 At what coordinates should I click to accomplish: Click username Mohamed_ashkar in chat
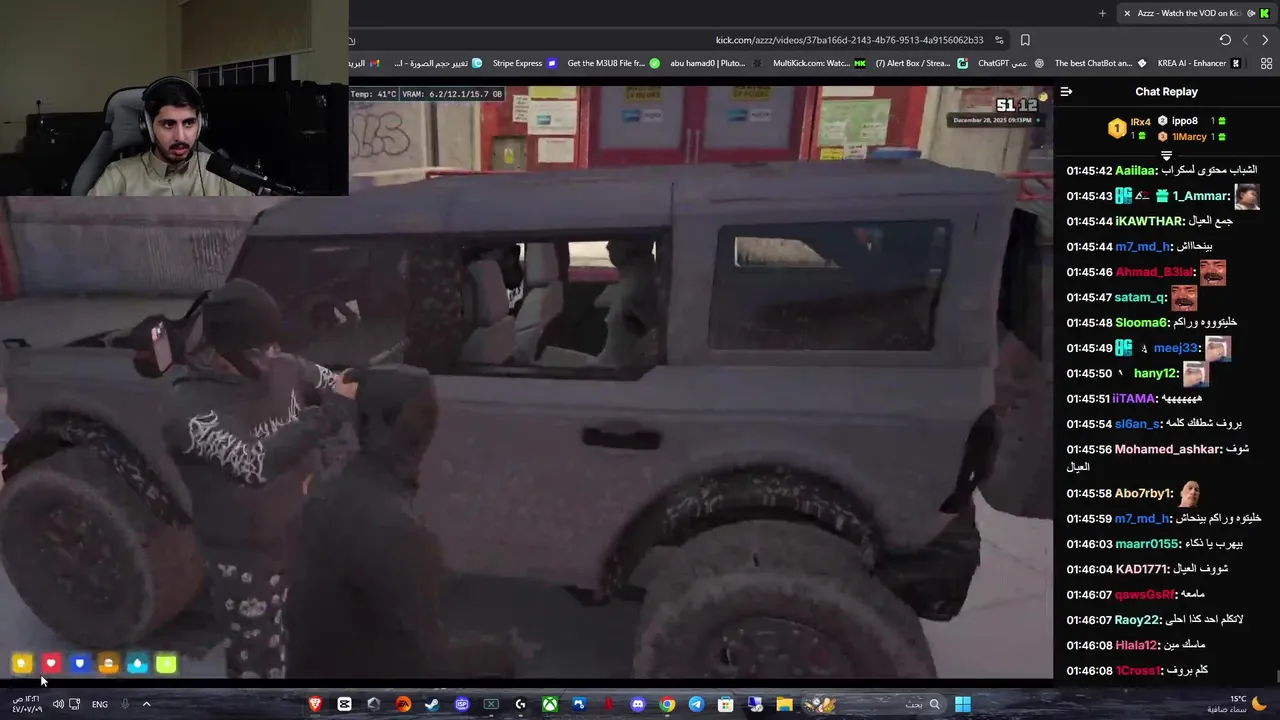pos(1168,449)
